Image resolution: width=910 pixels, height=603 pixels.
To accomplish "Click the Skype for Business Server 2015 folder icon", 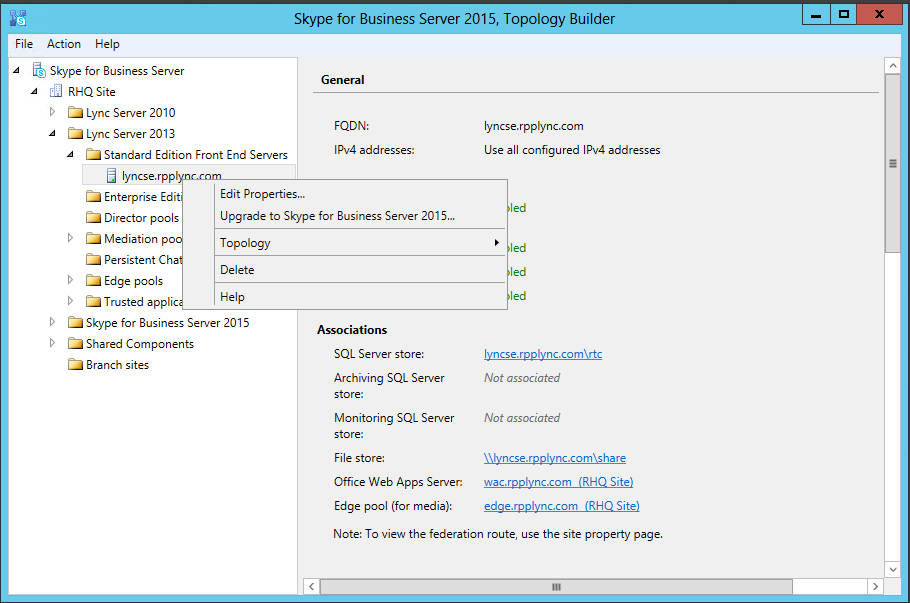I will 75,322.
